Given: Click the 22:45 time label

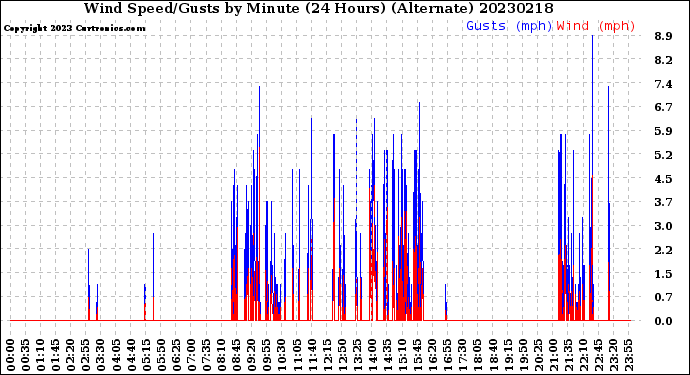Looking at the screenshot, I should coord(598,355).
